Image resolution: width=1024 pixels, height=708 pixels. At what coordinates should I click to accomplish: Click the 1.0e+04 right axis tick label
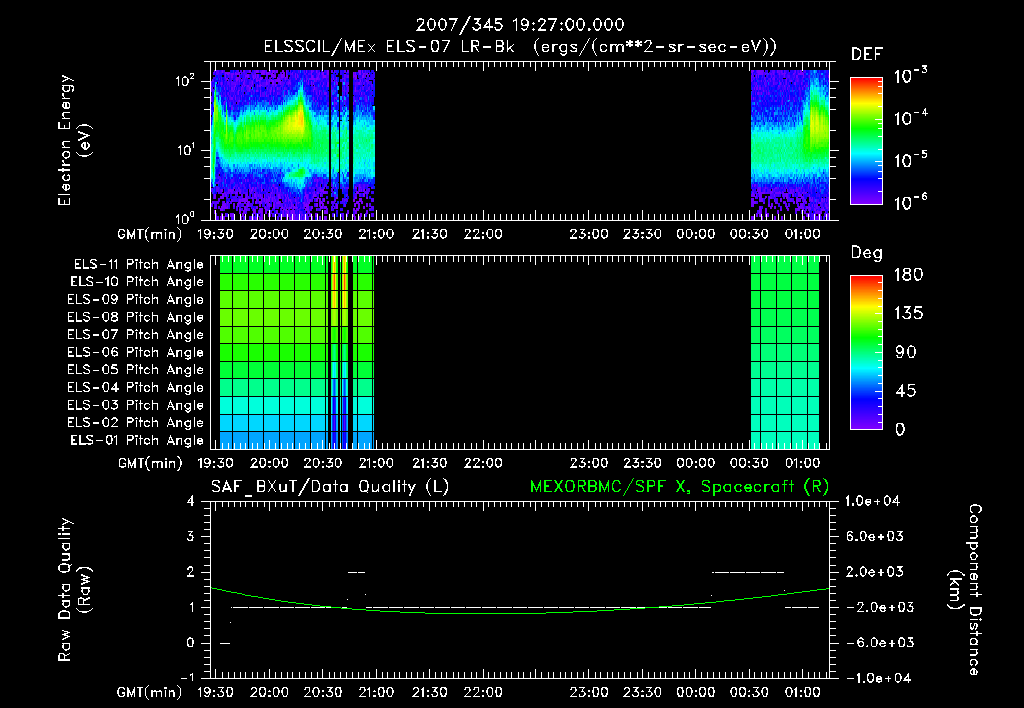872,501
